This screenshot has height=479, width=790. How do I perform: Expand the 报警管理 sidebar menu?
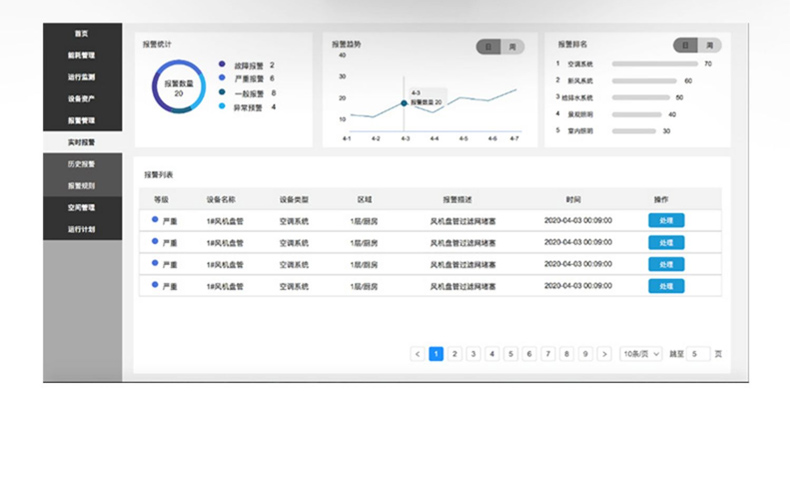tap(82, 121)
